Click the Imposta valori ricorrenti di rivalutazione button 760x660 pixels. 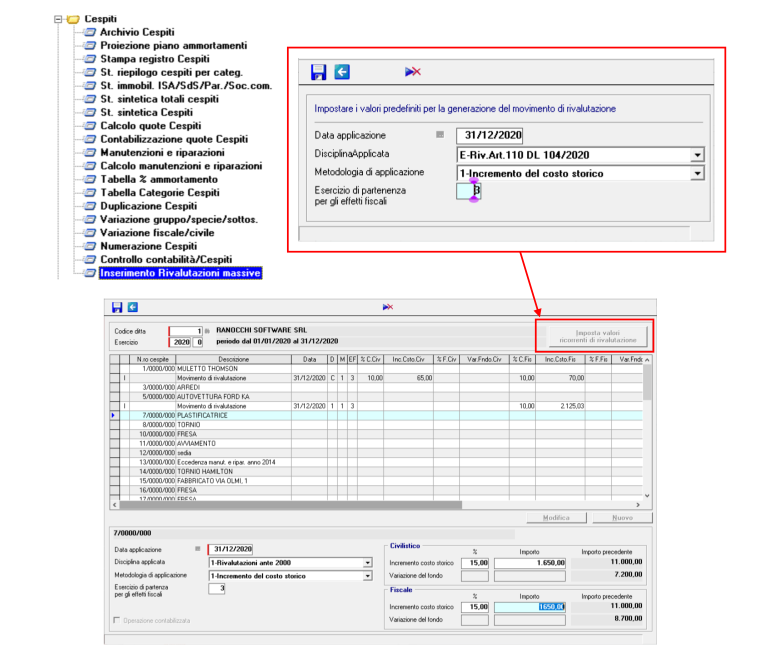click(x=598, y=336)
